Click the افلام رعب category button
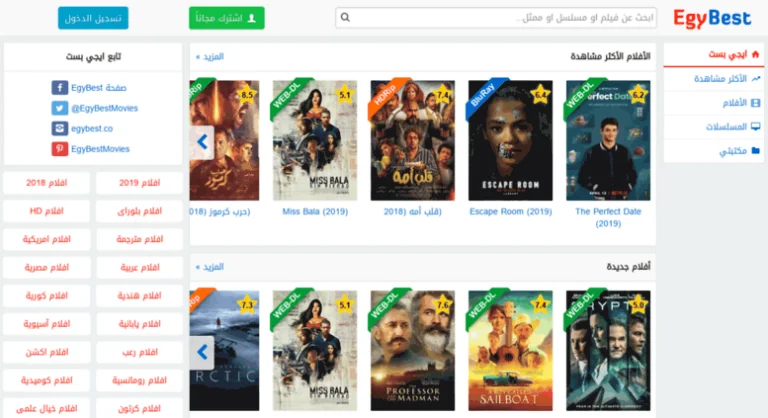The image size is (768, 418). coord(139,352)
